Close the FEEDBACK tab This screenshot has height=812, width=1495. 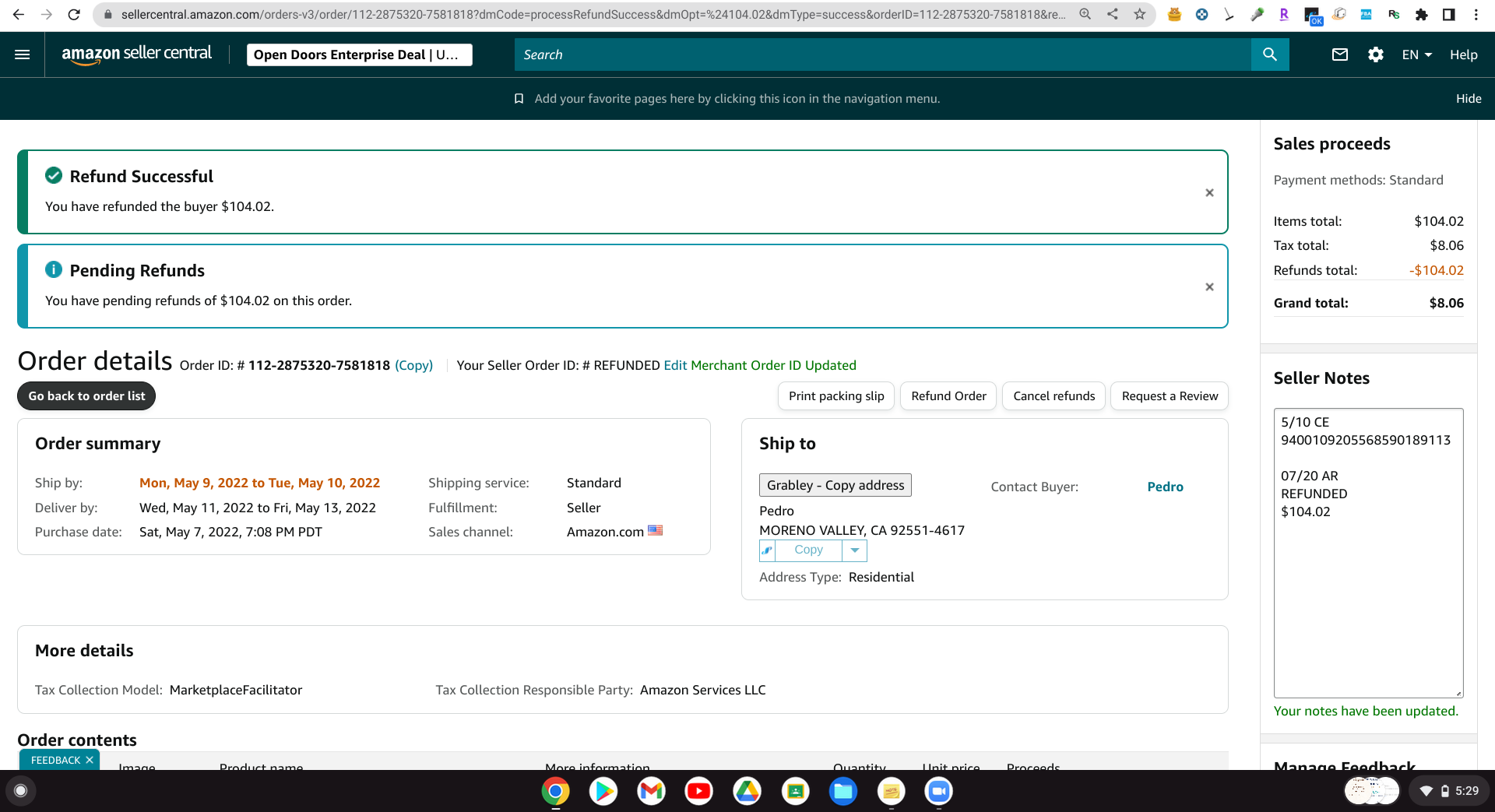(90, 760)
